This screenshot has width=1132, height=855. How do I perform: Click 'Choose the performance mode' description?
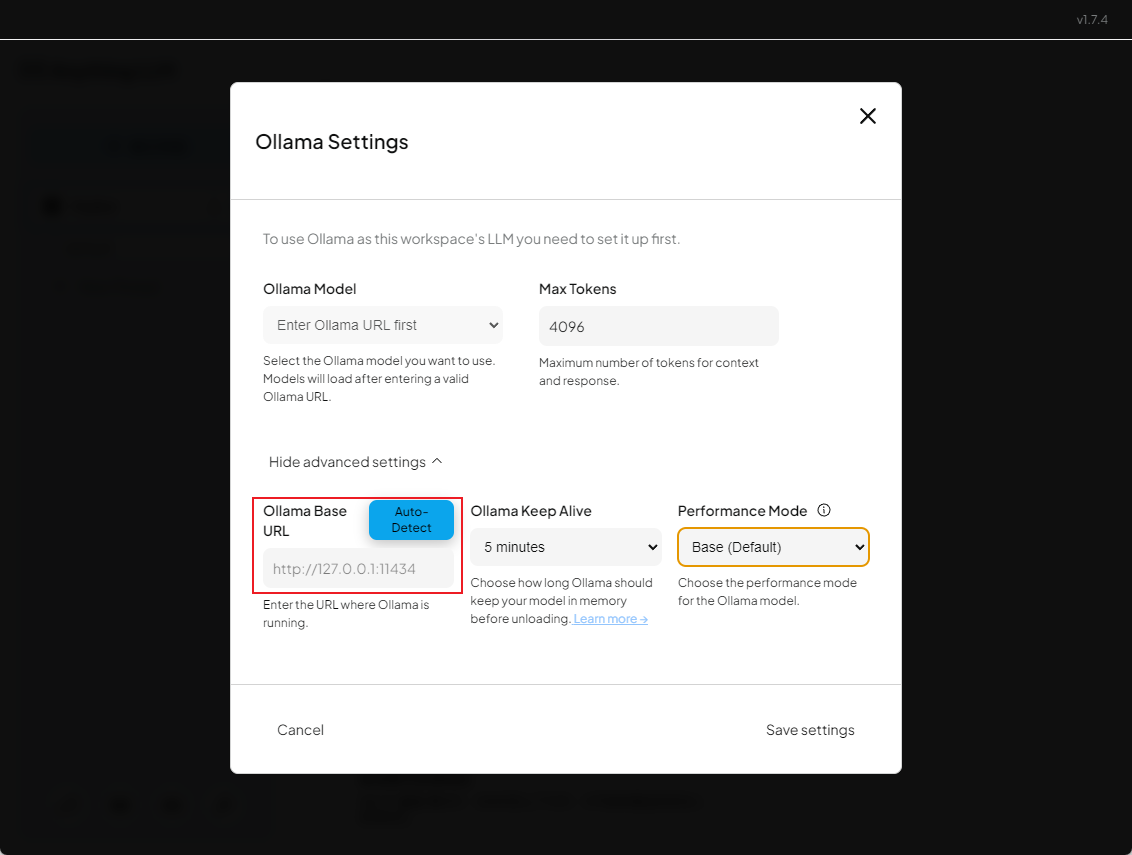[x=767, y=591]
